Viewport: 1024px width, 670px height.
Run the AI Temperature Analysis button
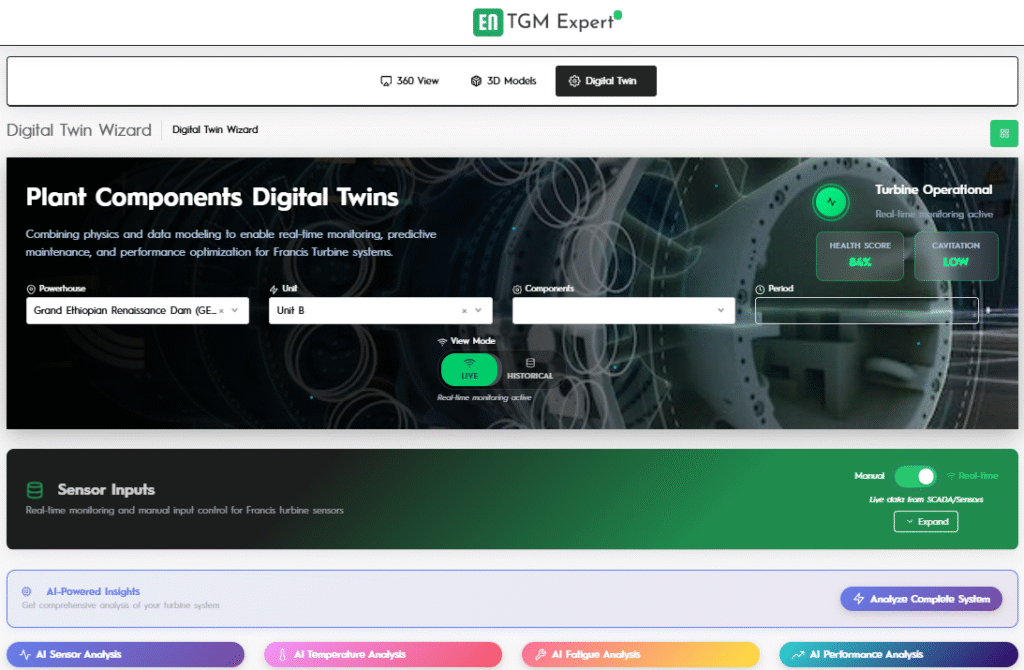[x=382, y=655]
